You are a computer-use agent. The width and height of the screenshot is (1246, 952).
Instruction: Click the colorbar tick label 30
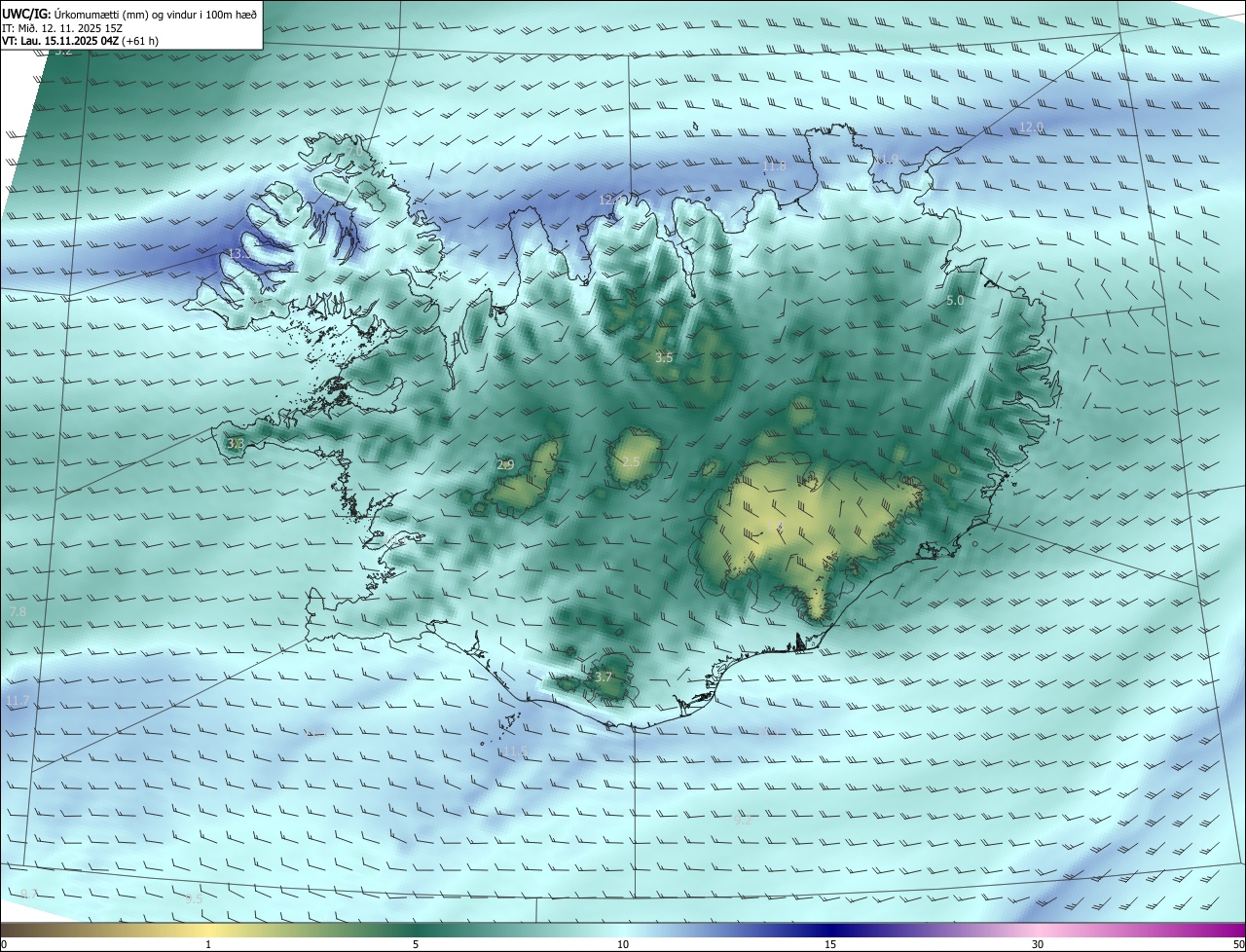(1038, 944)
